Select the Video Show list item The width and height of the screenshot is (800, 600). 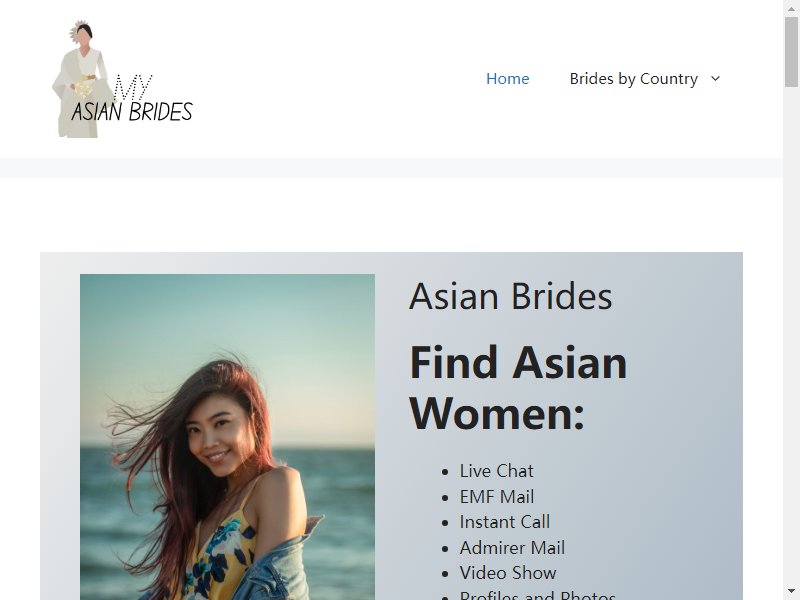(x=508, y=573)
